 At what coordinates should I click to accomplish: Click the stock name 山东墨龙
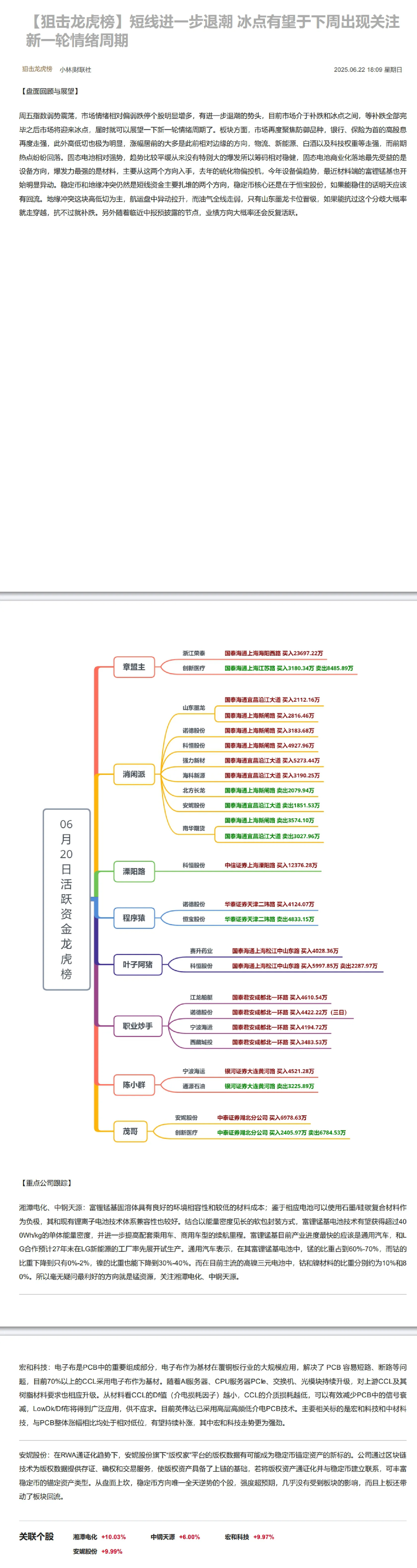(194, 708)
